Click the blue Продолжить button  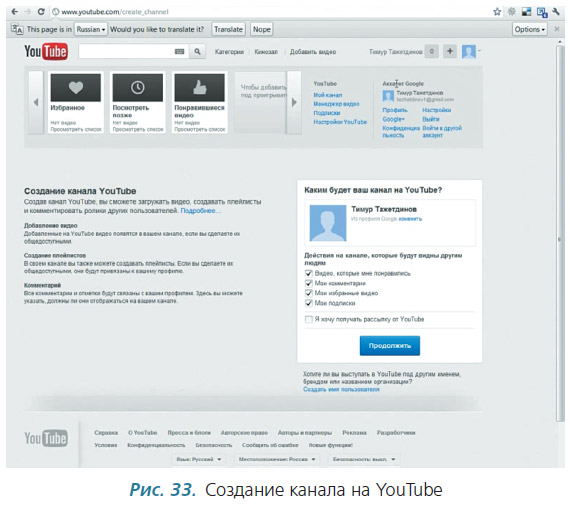pyautogui.click(x=390, y=346)
